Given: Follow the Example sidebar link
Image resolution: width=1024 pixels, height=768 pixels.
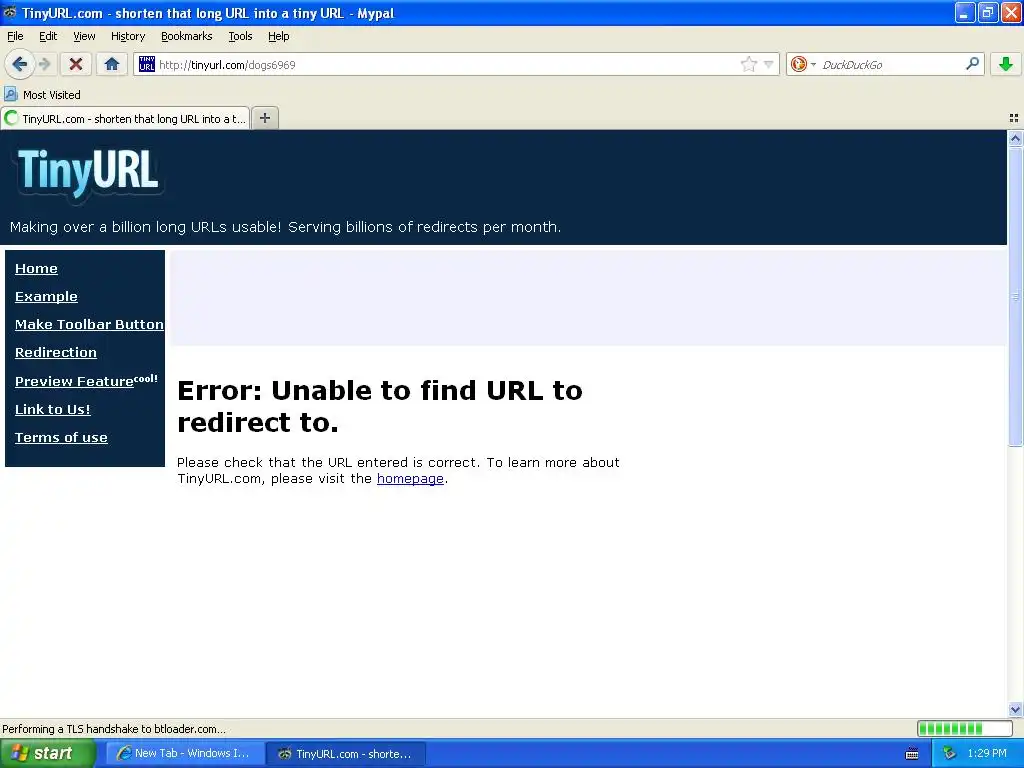Looking at the screenshot, I should tap(46, 296).
